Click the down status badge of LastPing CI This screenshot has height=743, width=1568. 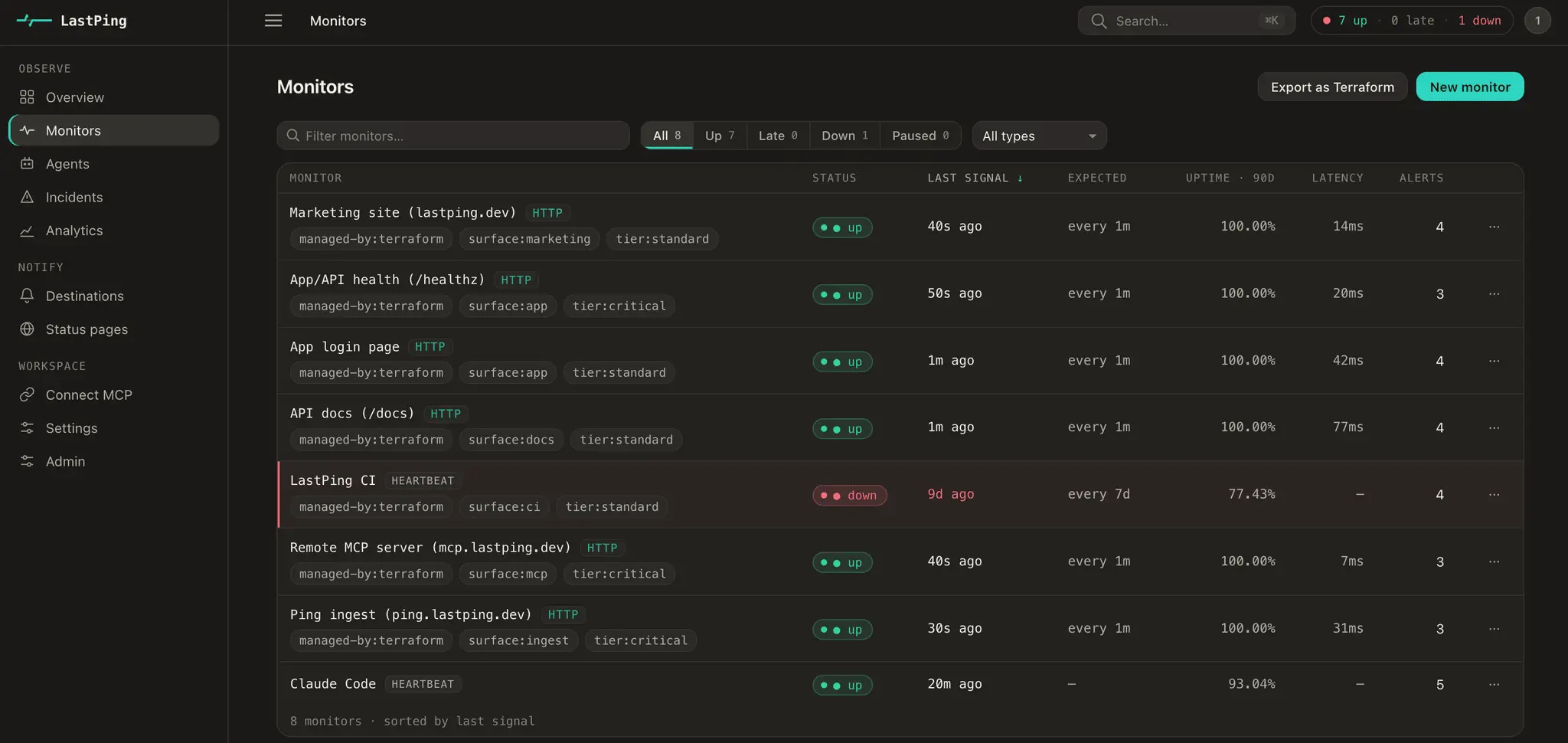[x=850, y=496]
